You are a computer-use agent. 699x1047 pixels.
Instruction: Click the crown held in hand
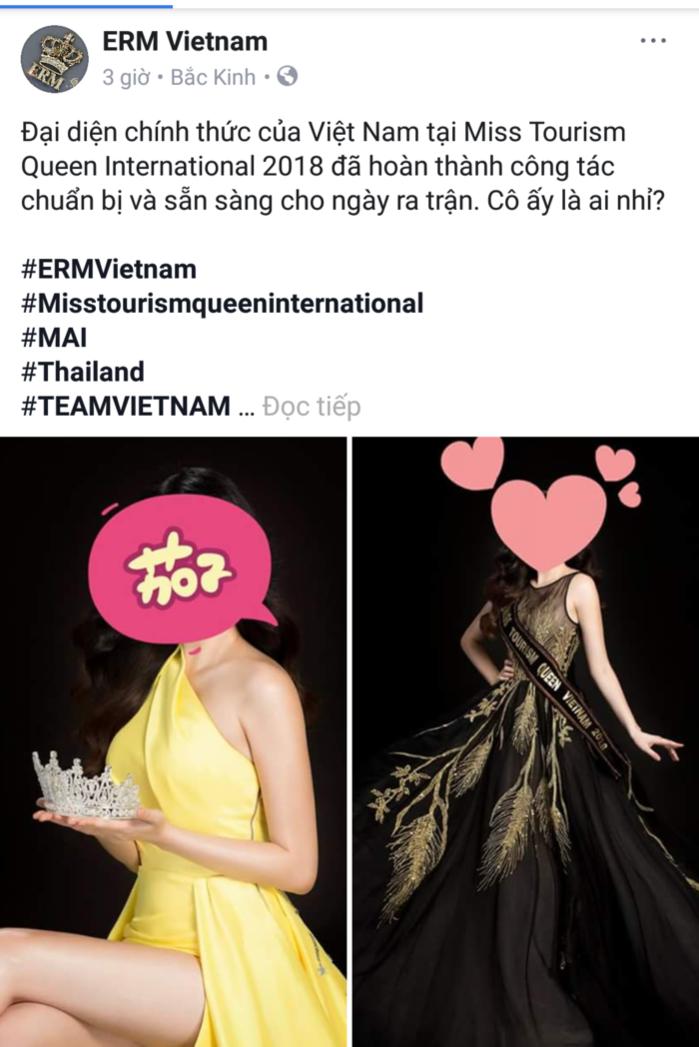tap(87, 785)
